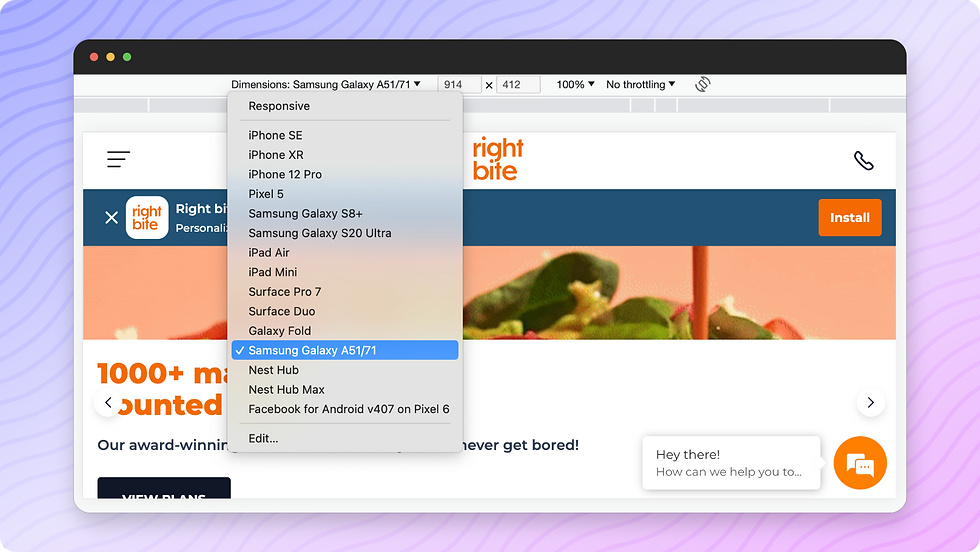This screenshot has height=552, width=980.
Task: Select iPhone SE device
Action: click(345, 135)
